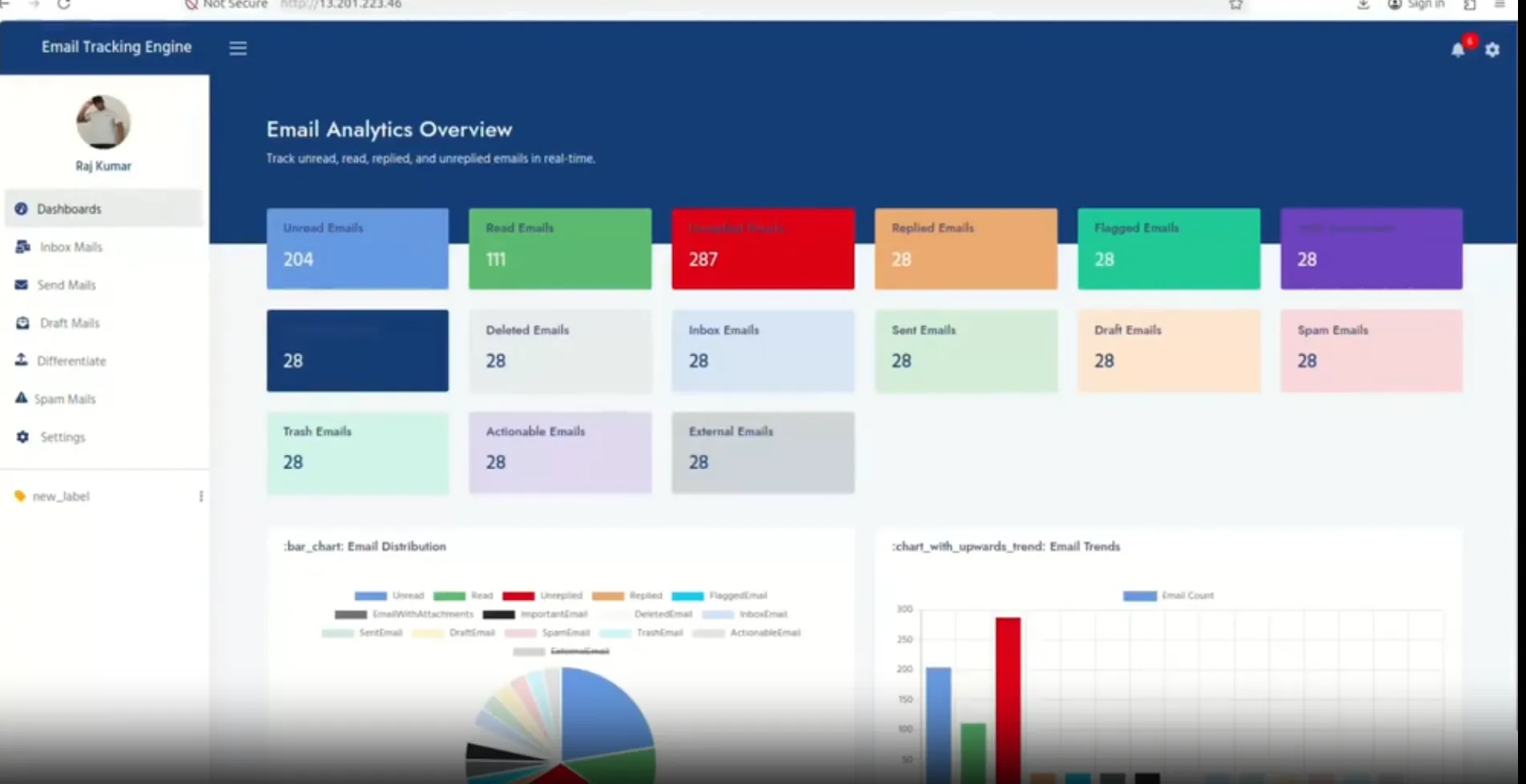The width and height of the screenshot is (1526, 784).
Task: Toggle Unread series in Email Distribution legend
Action: point(389,595)
